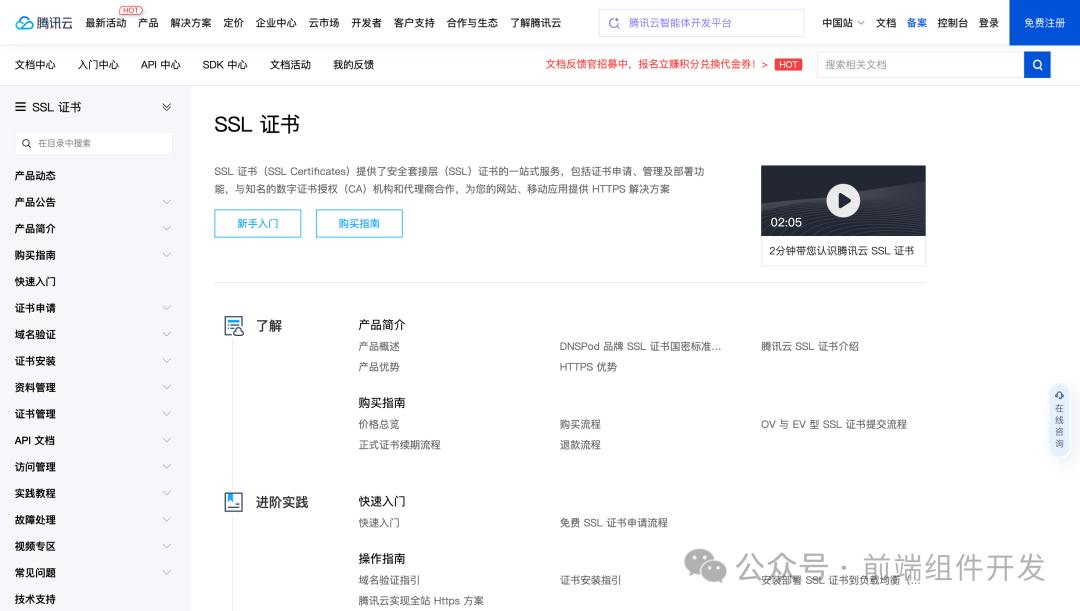The height and width of the screenshot is (611, 1080).
Task: Open 解决方案 top menu
Action: click(191, 23)
